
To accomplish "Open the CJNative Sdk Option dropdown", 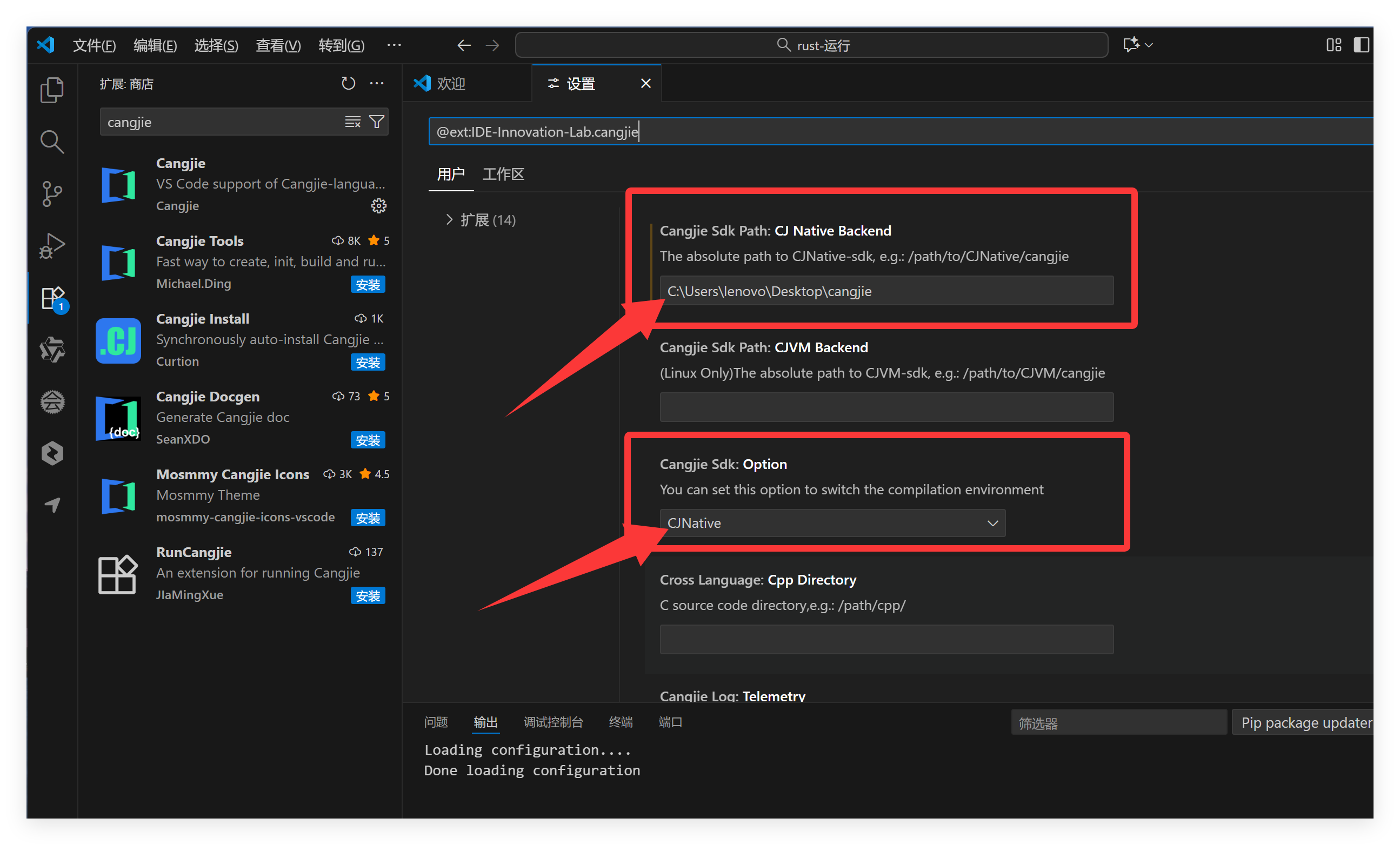I will [x=832, y=522].
